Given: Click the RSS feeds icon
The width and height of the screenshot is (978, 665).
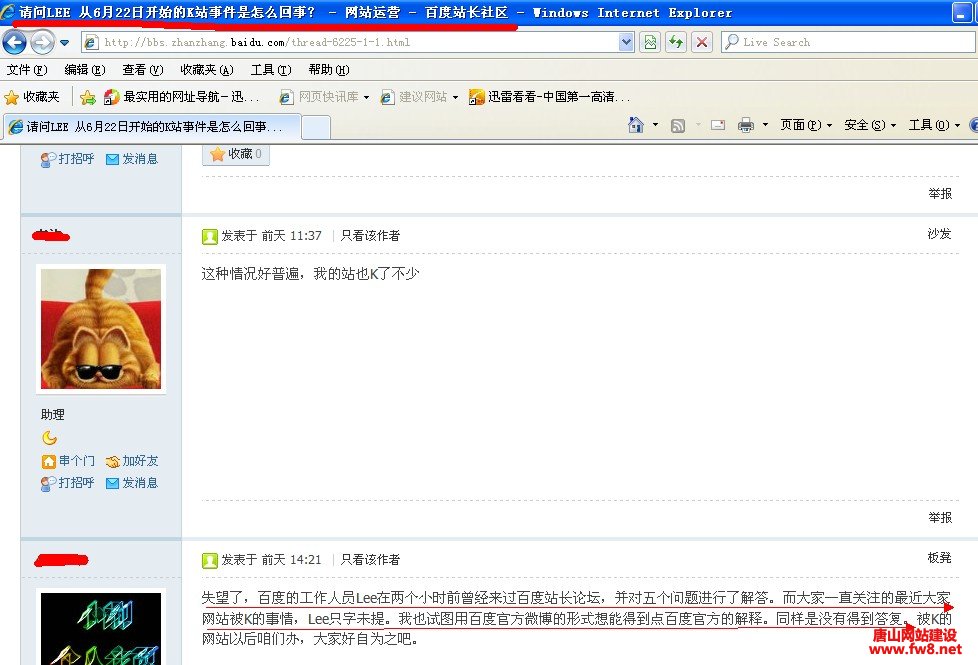Looking at the screenshot, I should tap(678, 125).
